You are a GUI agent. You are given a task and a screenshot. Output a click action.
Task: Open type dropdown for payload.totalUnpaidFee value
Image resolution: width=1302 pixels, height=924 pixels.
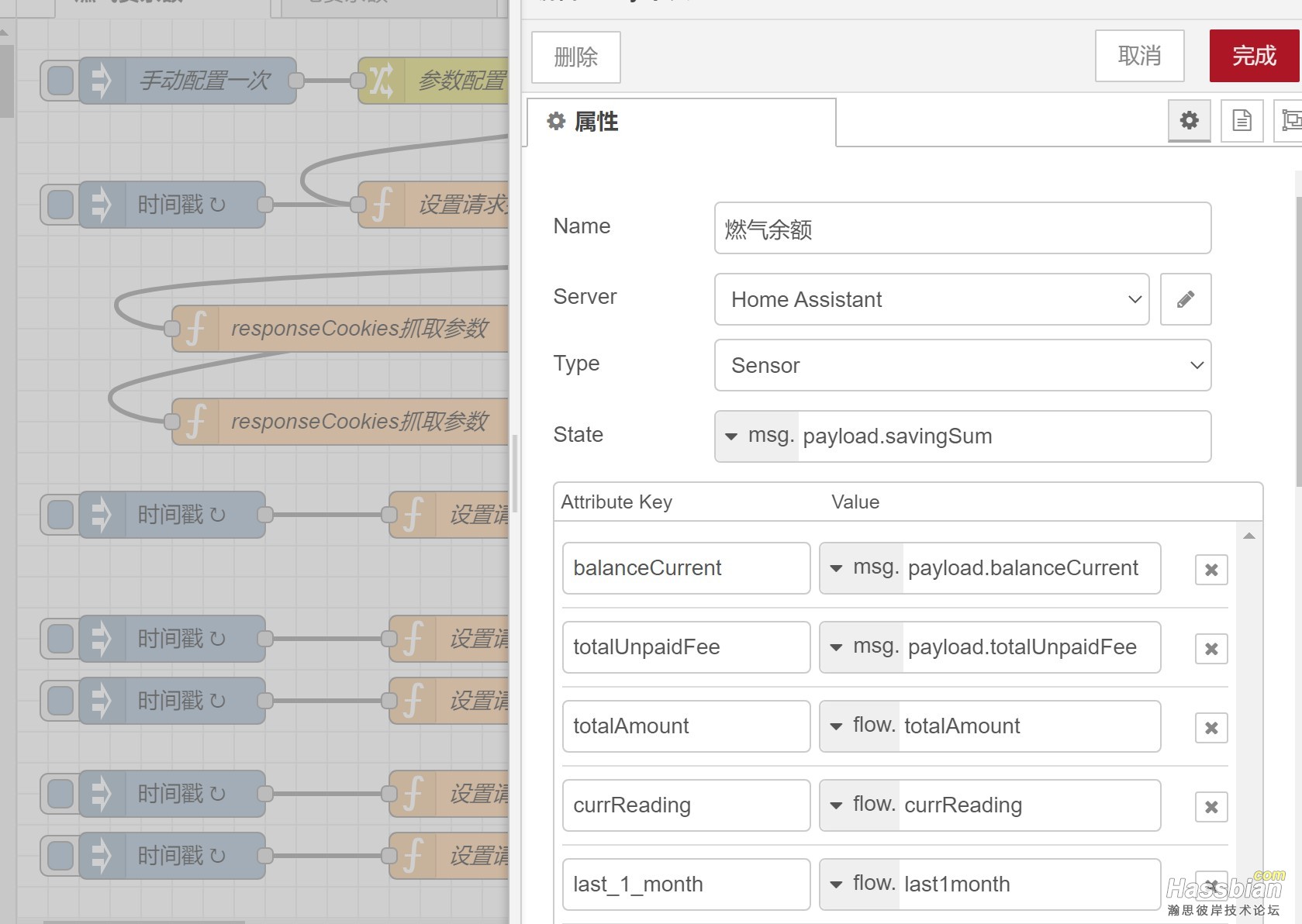click(x=862, y=647)
